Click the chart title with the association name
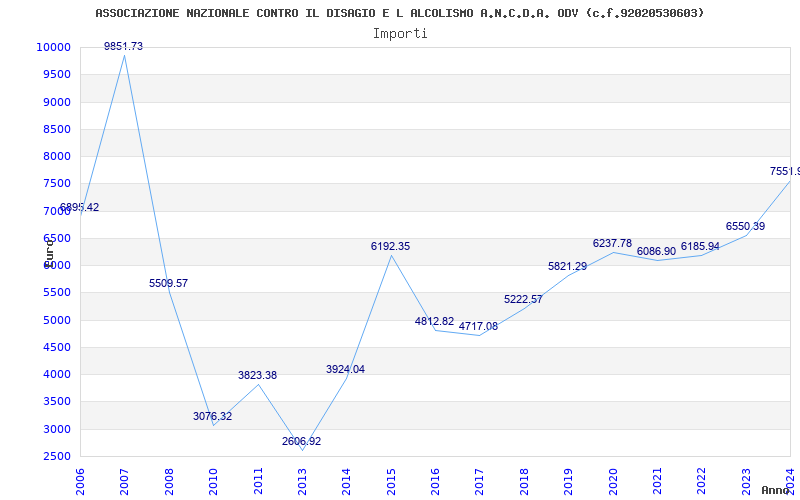 (400, 13)
